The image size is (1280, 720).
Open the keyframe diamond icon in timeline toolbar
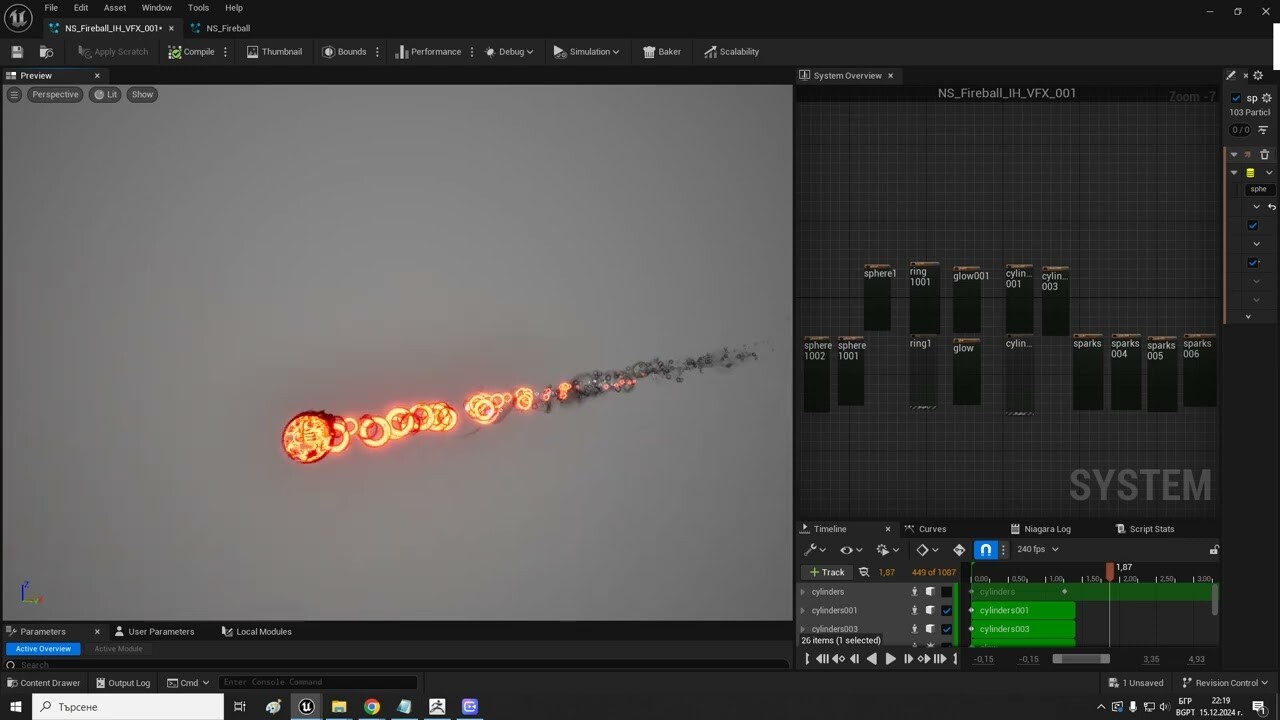coord(922,549)
